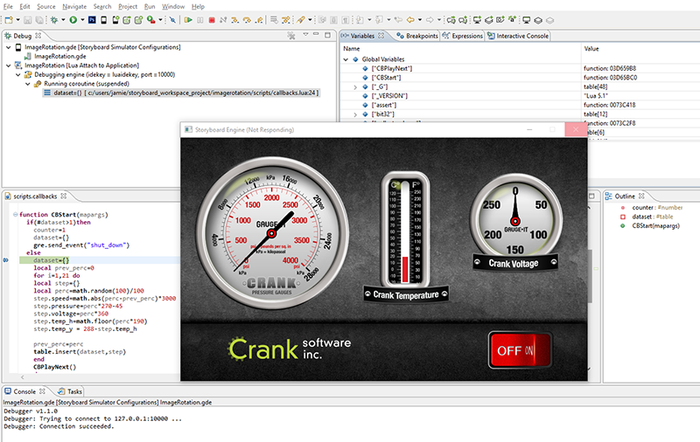700x442 pixels.
Task: Open the Run configurations dropdown arrow
Action: coord(83,20)
